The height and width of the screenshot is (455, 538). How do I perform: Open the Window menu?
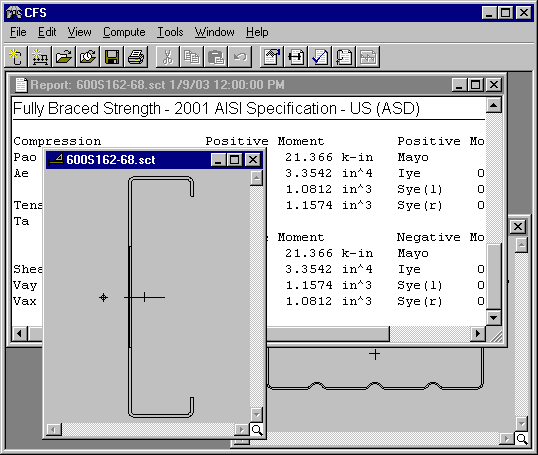(214, 32)
